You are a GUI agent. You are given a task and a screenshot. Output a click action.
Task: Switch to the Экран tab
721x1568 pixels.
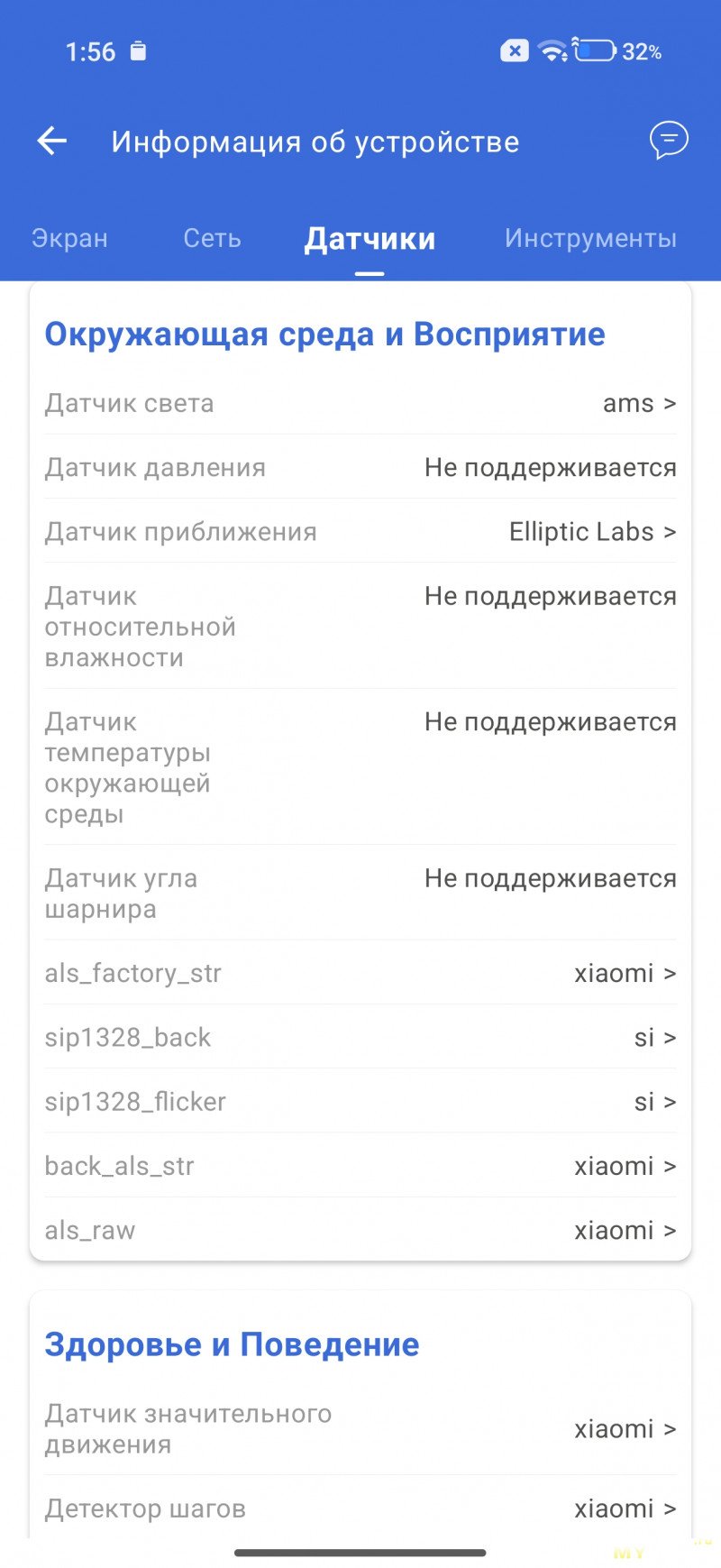click(x=69, y=238)
